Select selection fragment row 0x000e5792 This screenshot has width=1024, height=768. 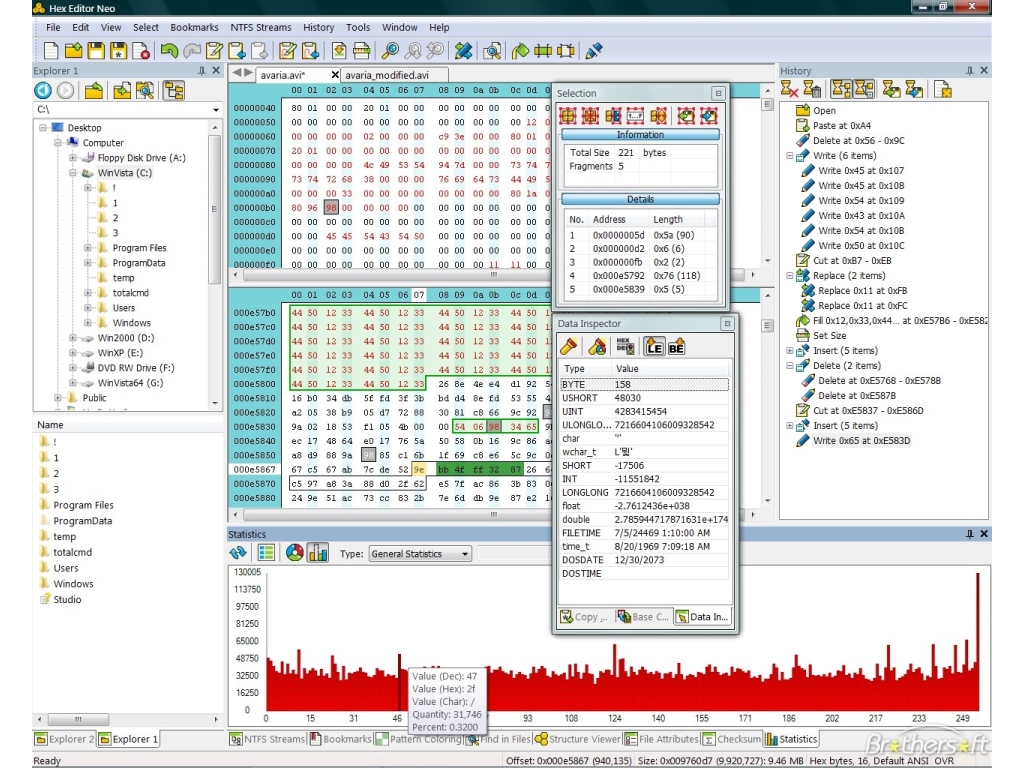pyautogui.click(x=640, y=276)
